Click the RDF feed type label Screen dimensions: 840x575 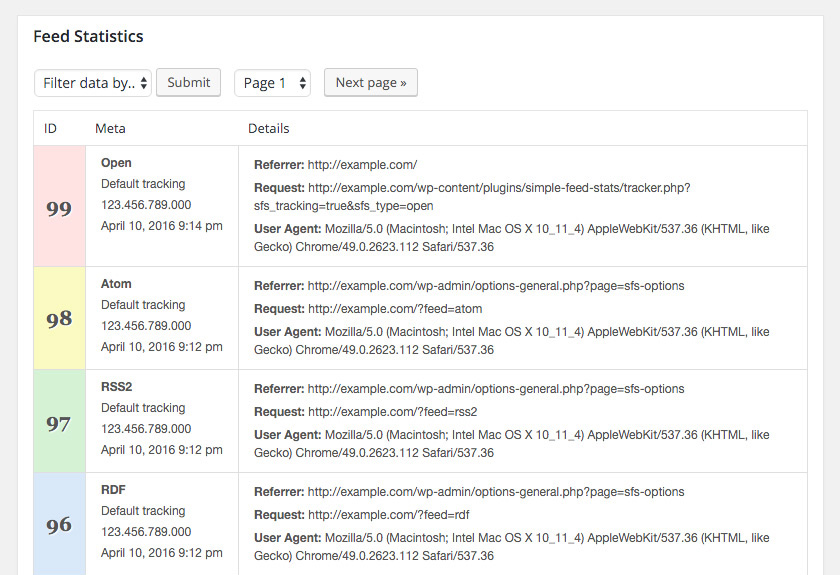[113, 490]
